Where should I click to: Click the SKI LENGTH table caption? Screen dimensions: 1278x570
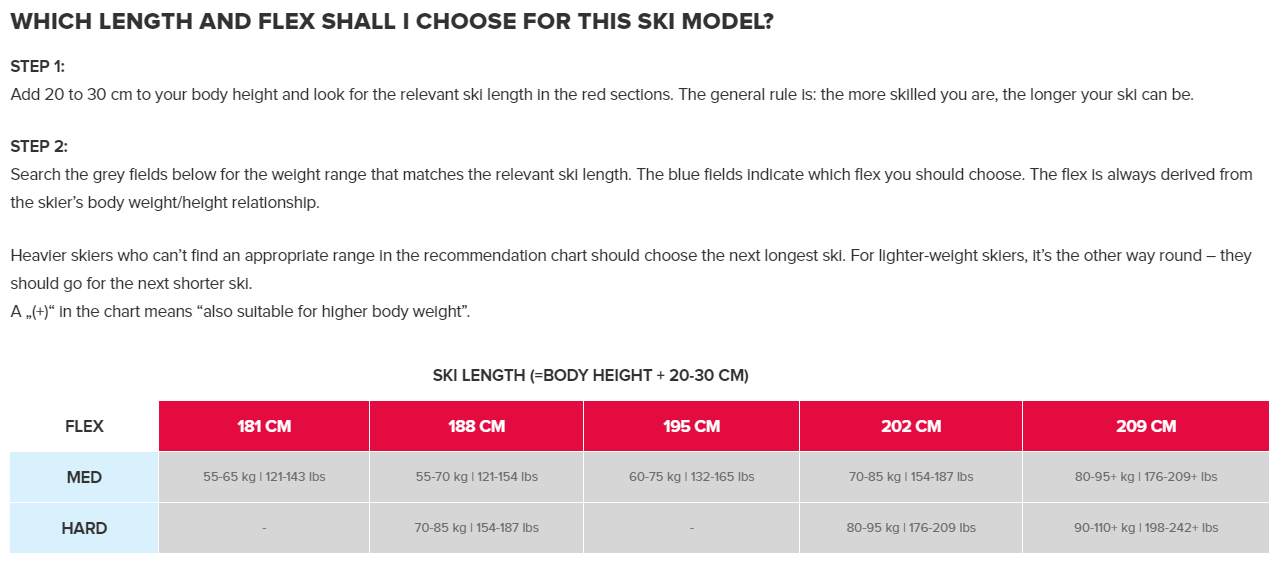590,375
